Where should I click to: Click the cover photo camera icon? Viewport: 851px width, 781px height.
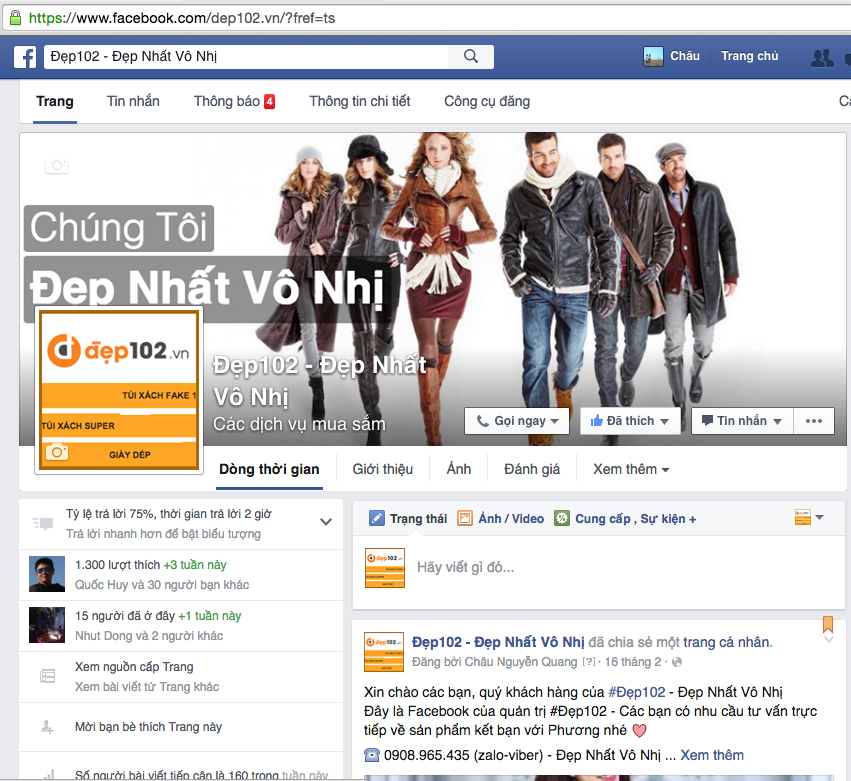(x=57, y=165)
